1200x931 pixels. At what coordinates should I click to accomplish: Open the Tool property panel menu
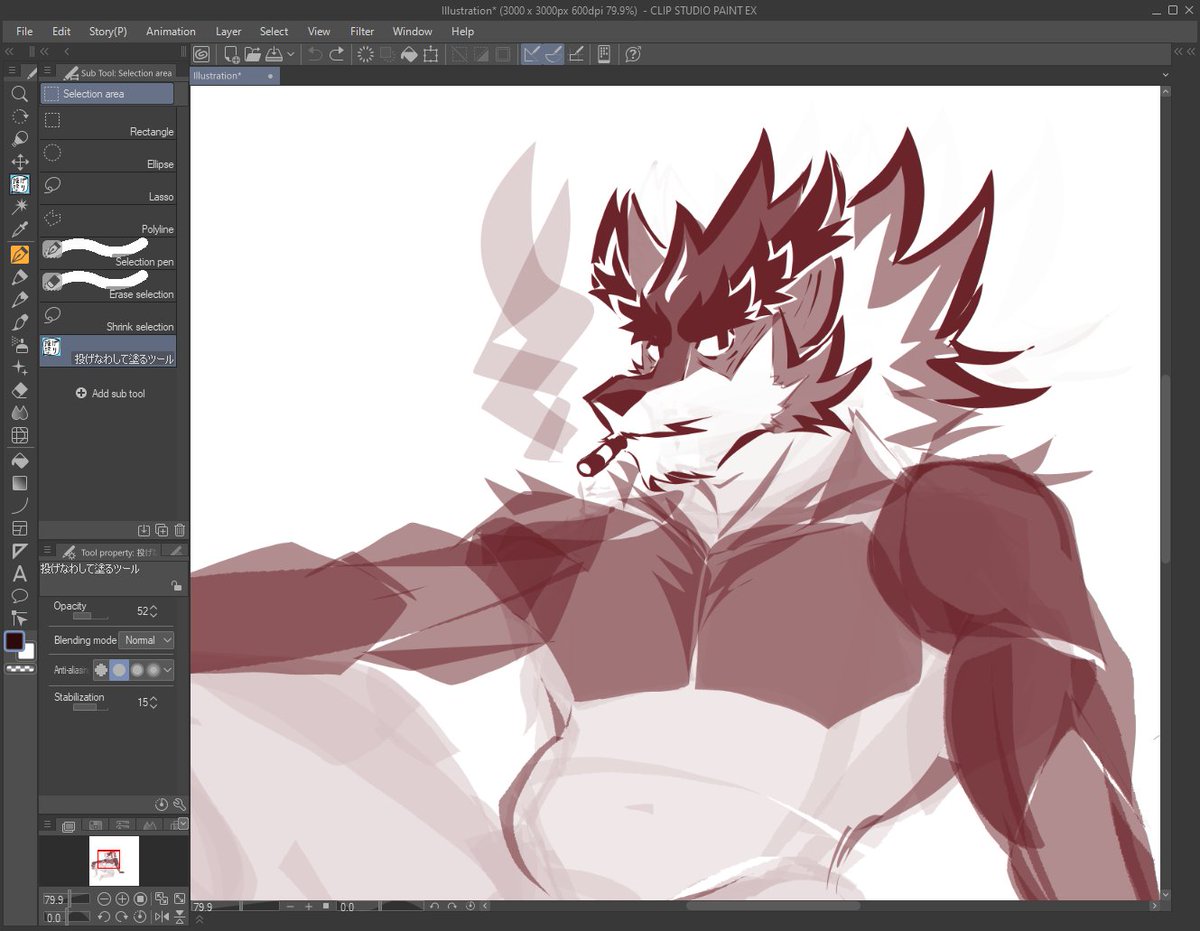pos(47,551)
